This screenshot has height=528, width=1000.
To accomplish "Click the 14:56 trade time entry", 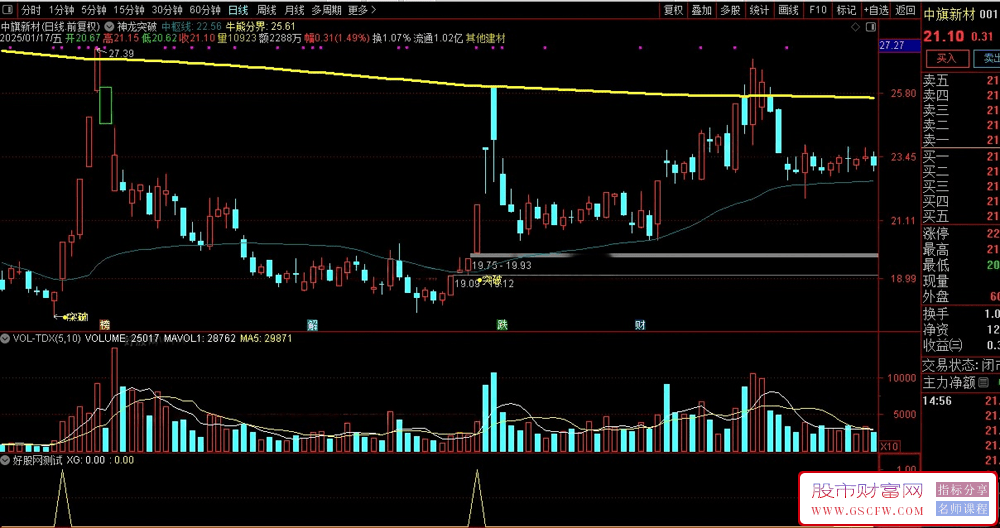I will (938, 400).
